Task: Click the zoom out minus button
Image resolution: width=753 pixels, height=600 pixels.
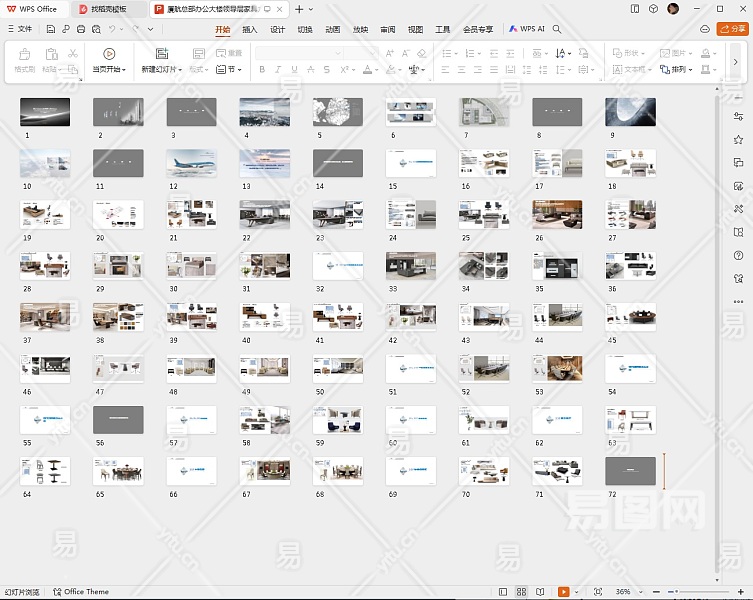Action: [x=657, y=592]
